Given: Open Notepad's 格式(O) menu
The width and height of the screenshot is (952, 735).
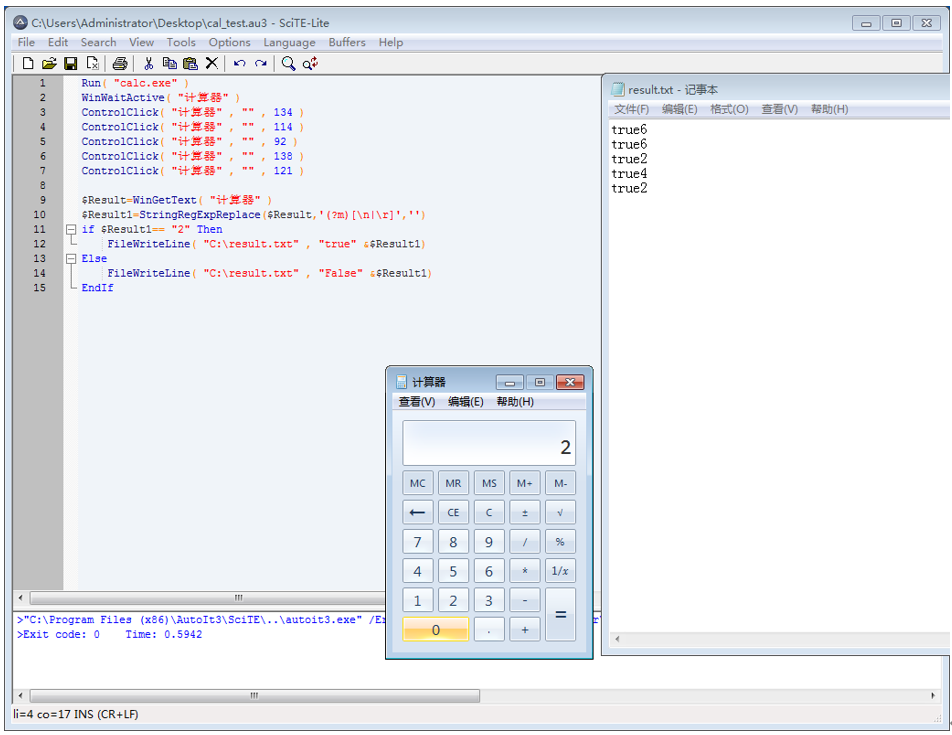Looking at the screenshot, I should (729, 109).
